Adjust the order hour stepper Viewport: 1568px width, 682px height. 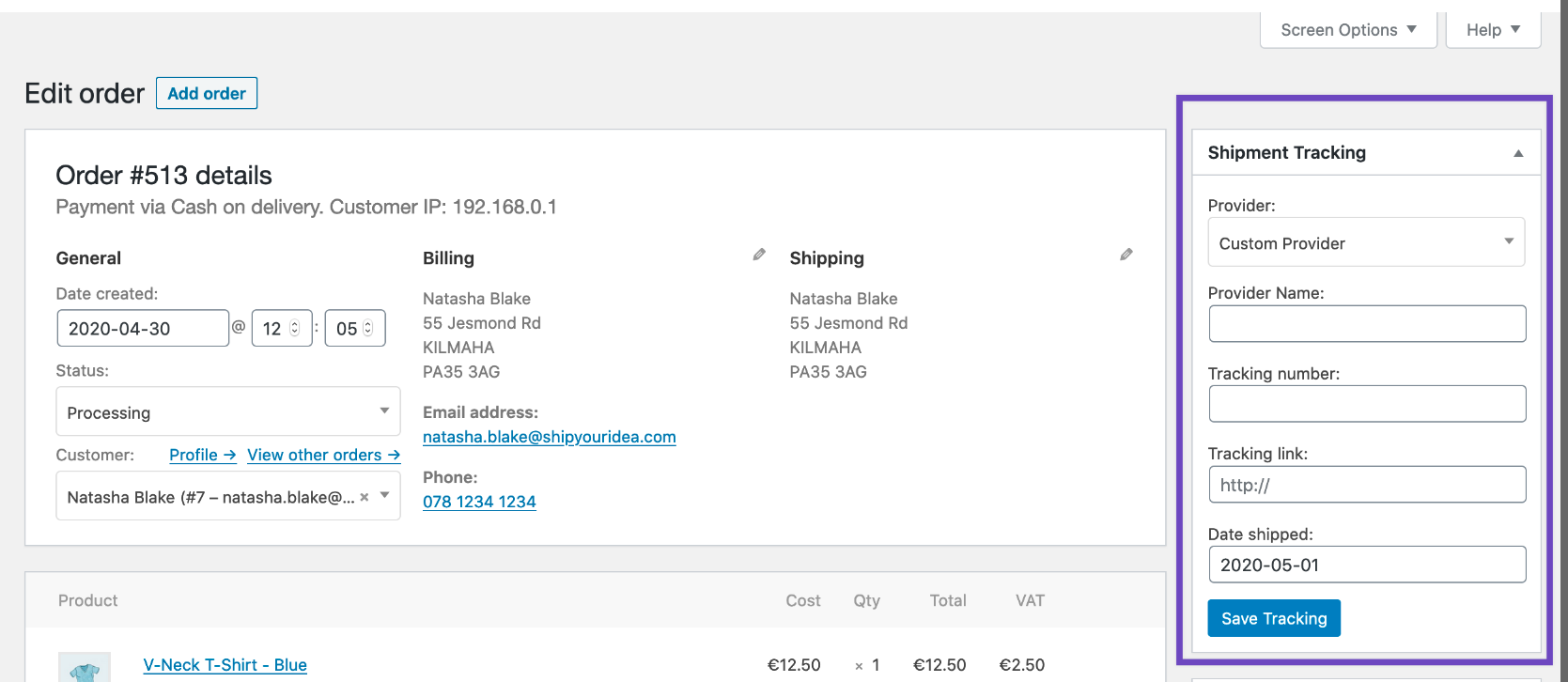[x=294, y=328]
